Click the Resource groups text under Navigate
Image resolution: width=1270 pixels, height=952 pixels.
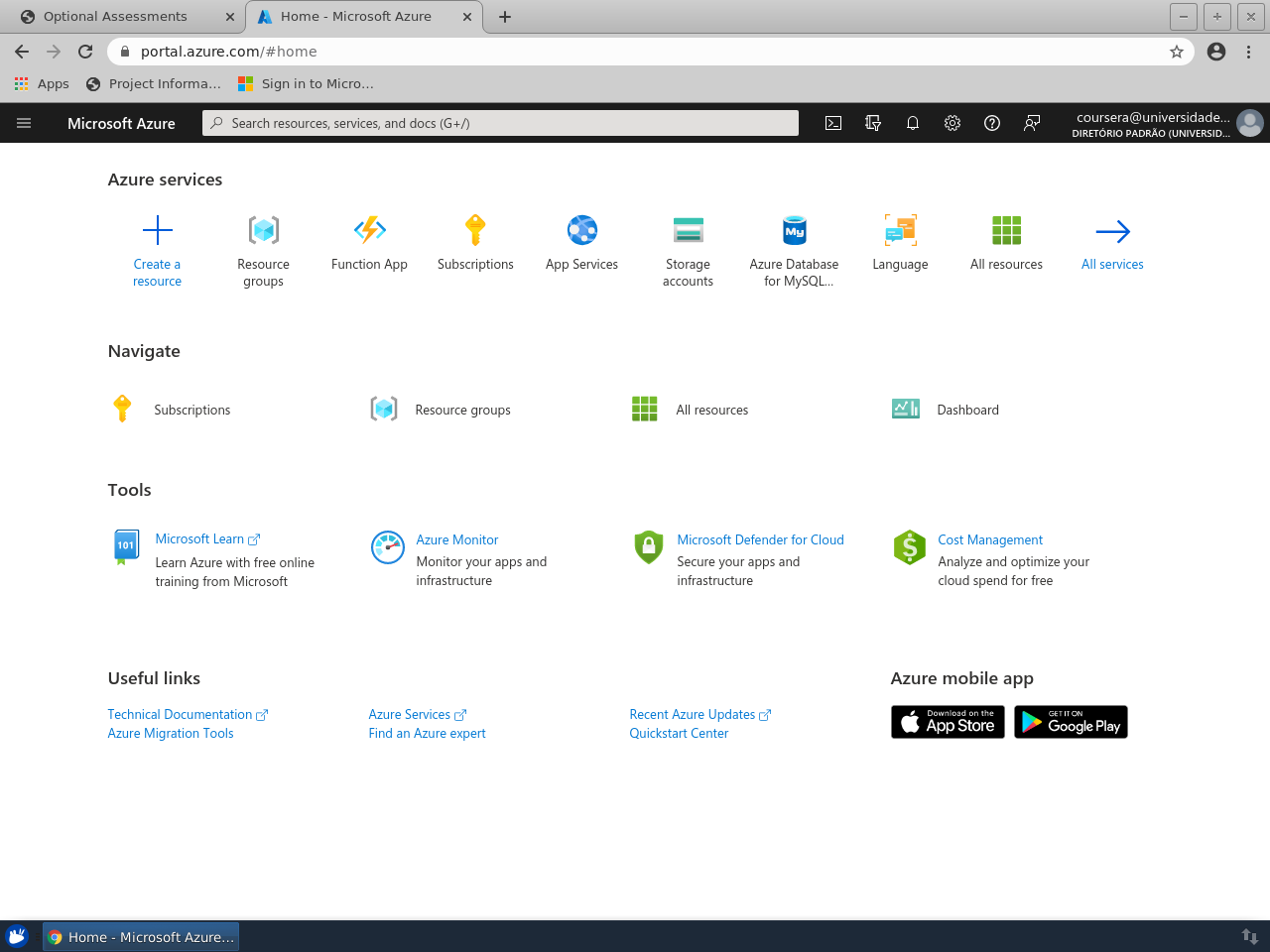[x=463, y=410]
